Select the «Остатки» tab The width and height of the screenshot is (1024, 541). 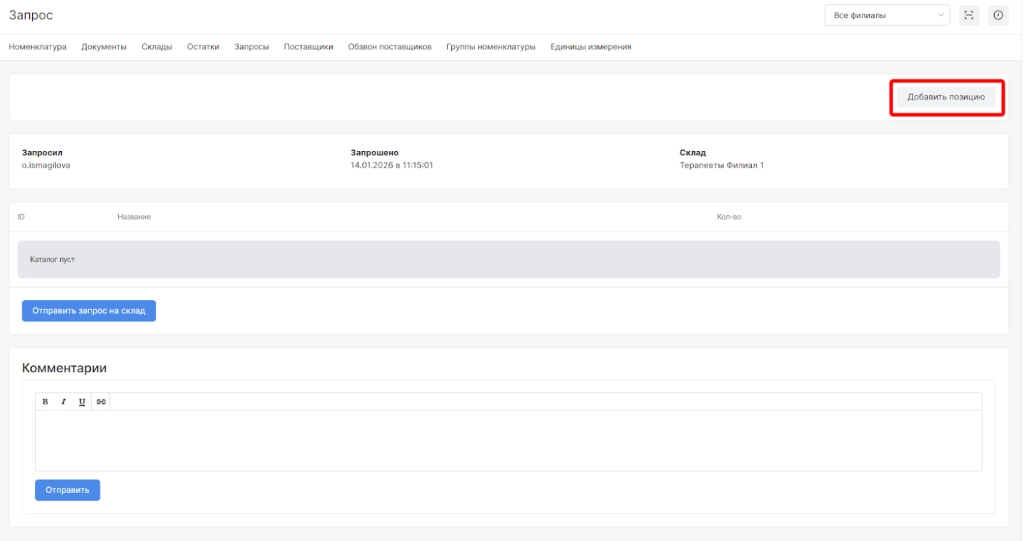[203, 47]
